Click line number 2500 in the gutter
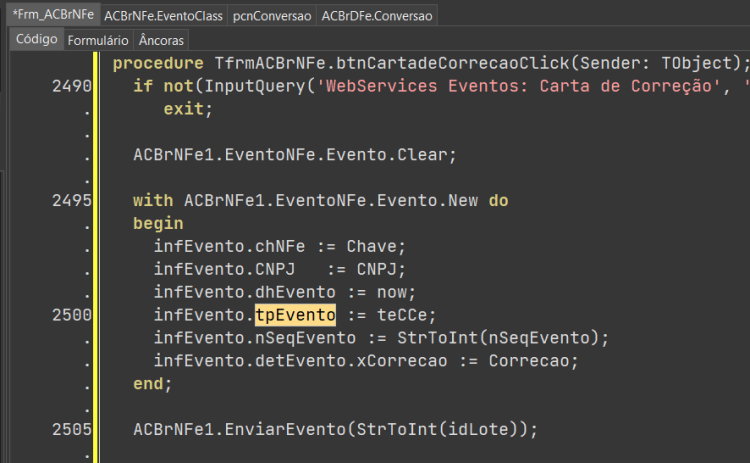This screenshot has width=750, height=463. (x=72, y=315)
